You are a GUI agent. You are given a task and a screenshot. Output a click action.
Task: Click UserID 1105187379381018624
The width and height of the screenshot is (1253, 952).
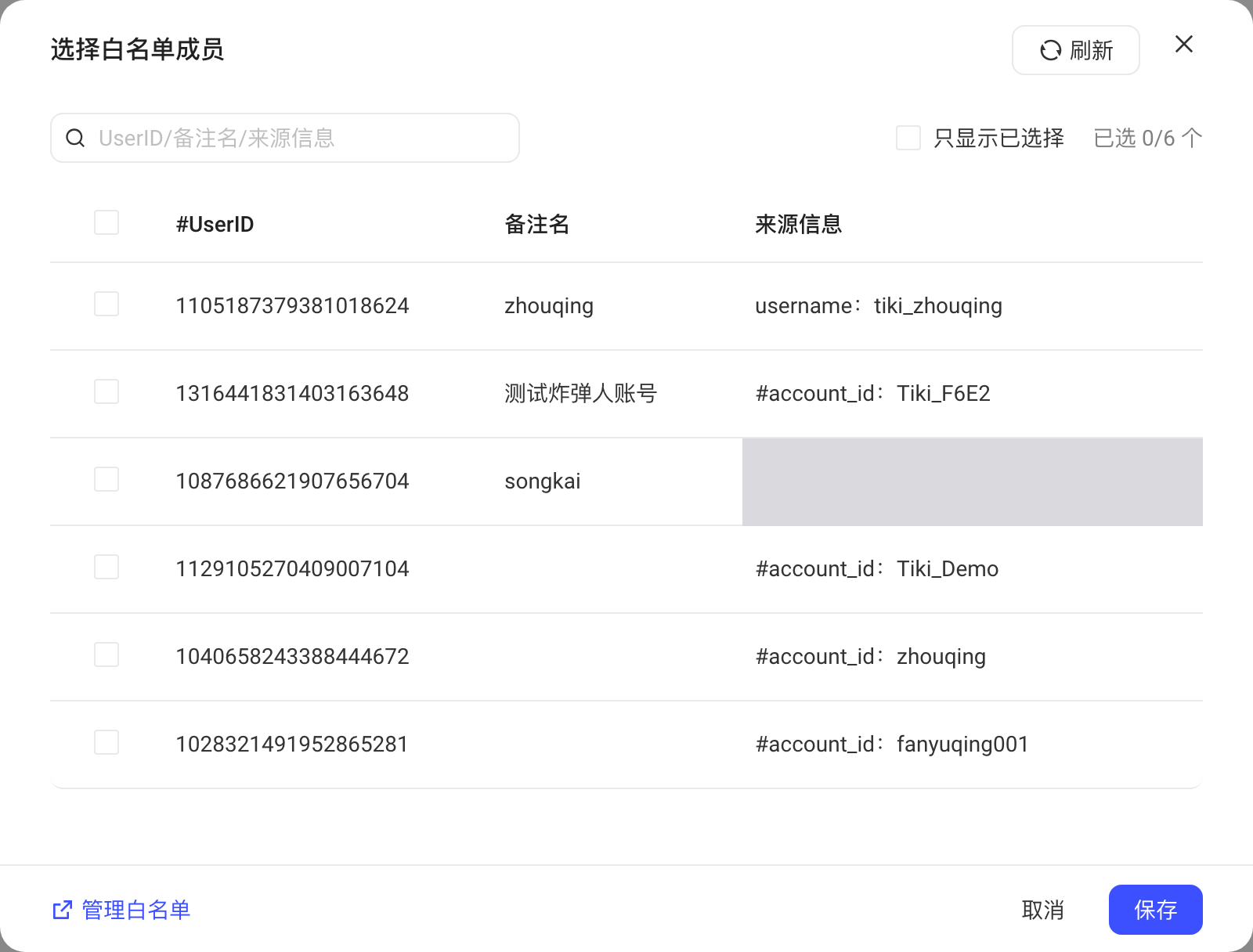[292, 306]
